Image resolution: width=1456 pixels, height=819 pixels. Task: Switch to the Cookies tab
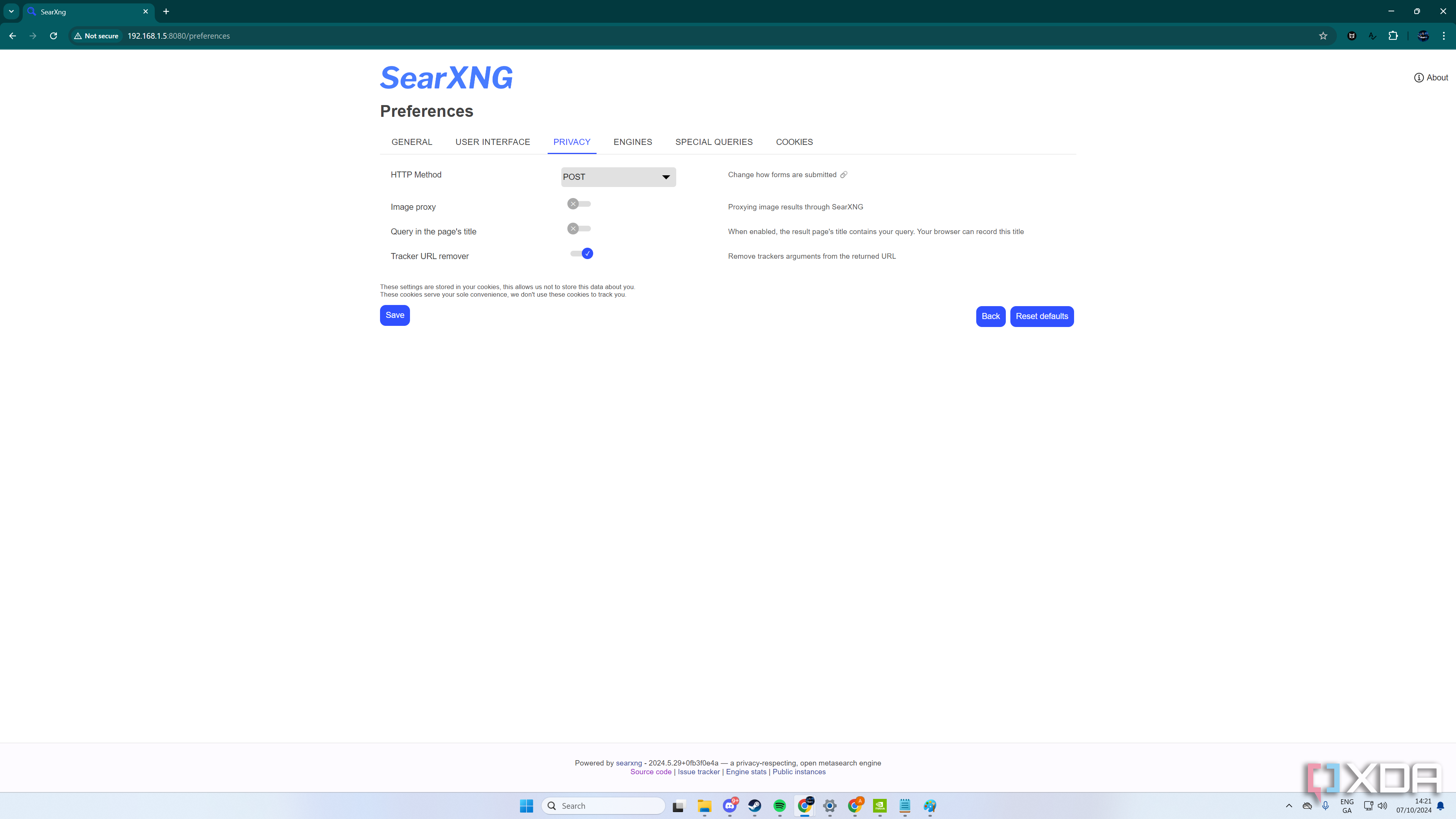point(794,142)
